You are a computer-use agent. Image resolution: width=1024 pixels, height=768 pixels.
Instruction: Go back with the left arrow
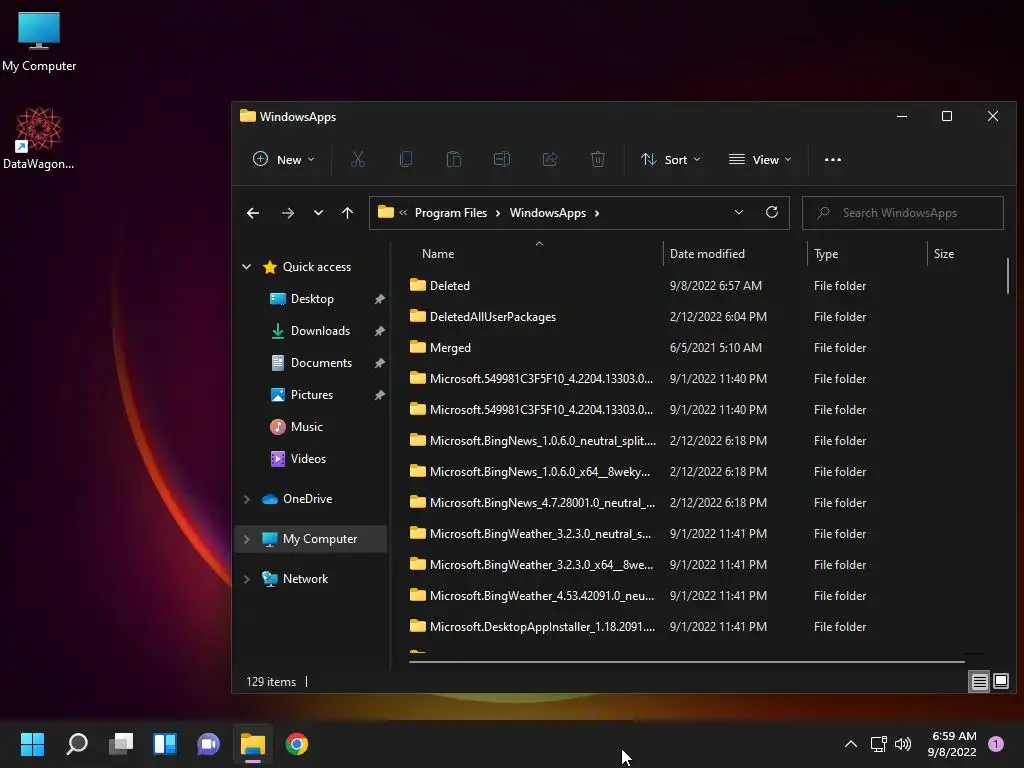click(x=253, y=213)
